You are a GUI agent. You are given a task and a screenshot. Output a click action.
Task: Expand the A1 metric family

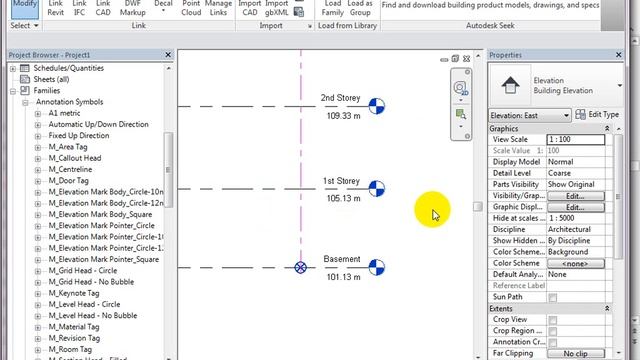pos(38,114)
